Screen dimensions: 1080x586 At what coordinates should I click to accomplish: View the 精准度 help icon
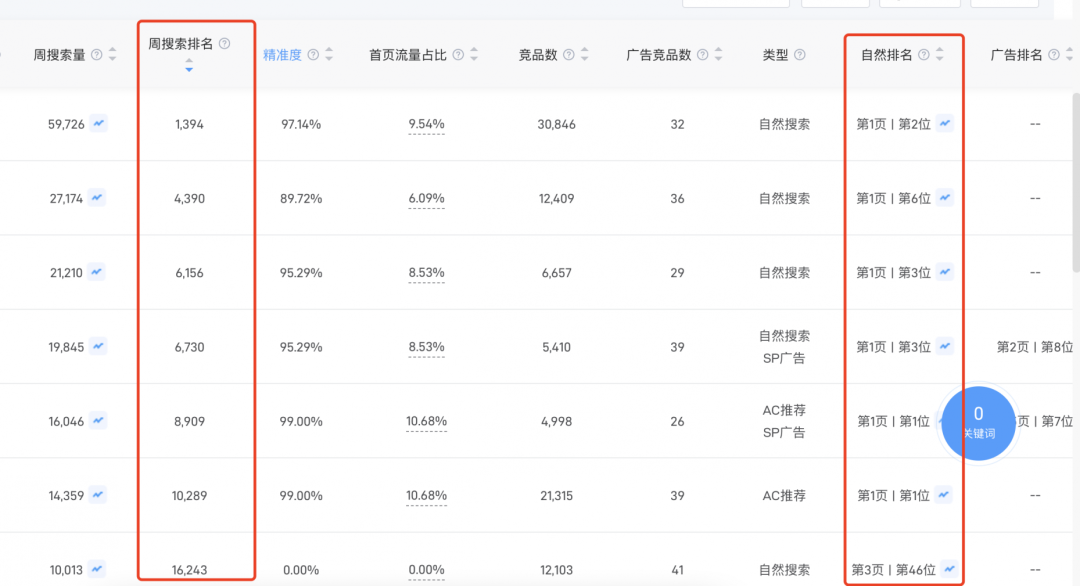tap(311, 57)
